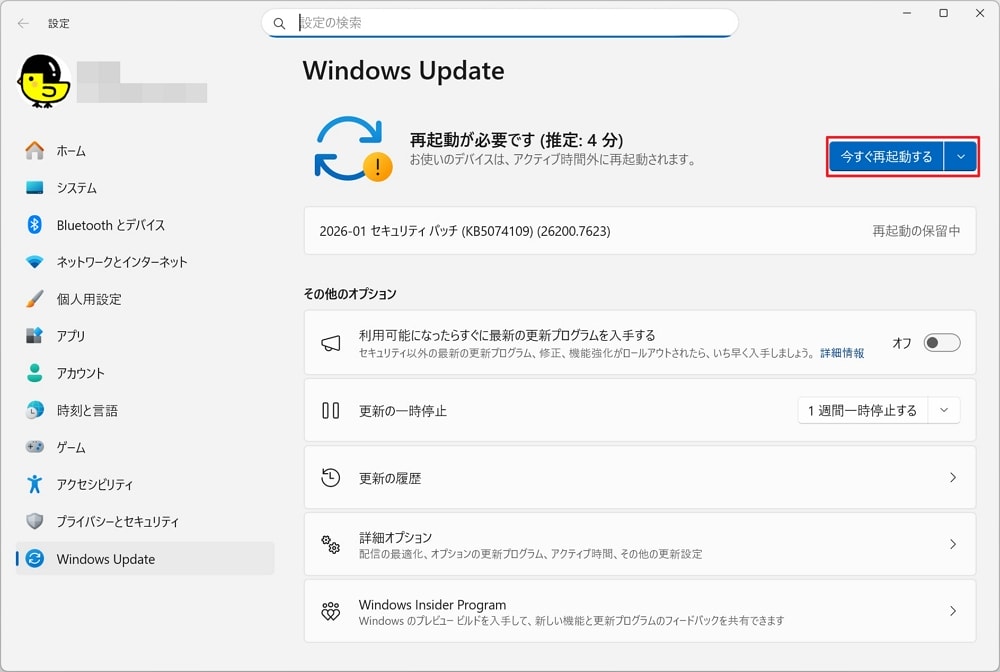
Task: Open アカウント settings page
Action: click(x=80, y=373)
